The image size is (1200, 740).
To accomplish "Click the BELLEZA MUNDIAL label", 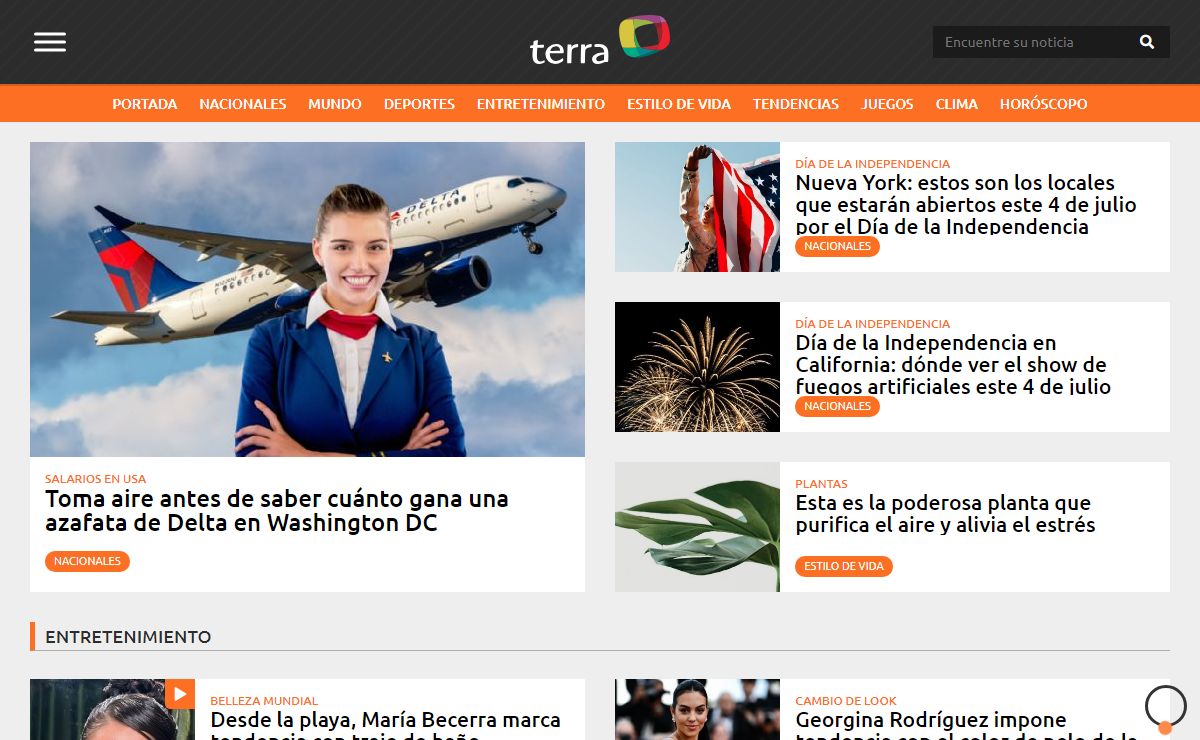I will pyautogui.click(x=264, y=701).
